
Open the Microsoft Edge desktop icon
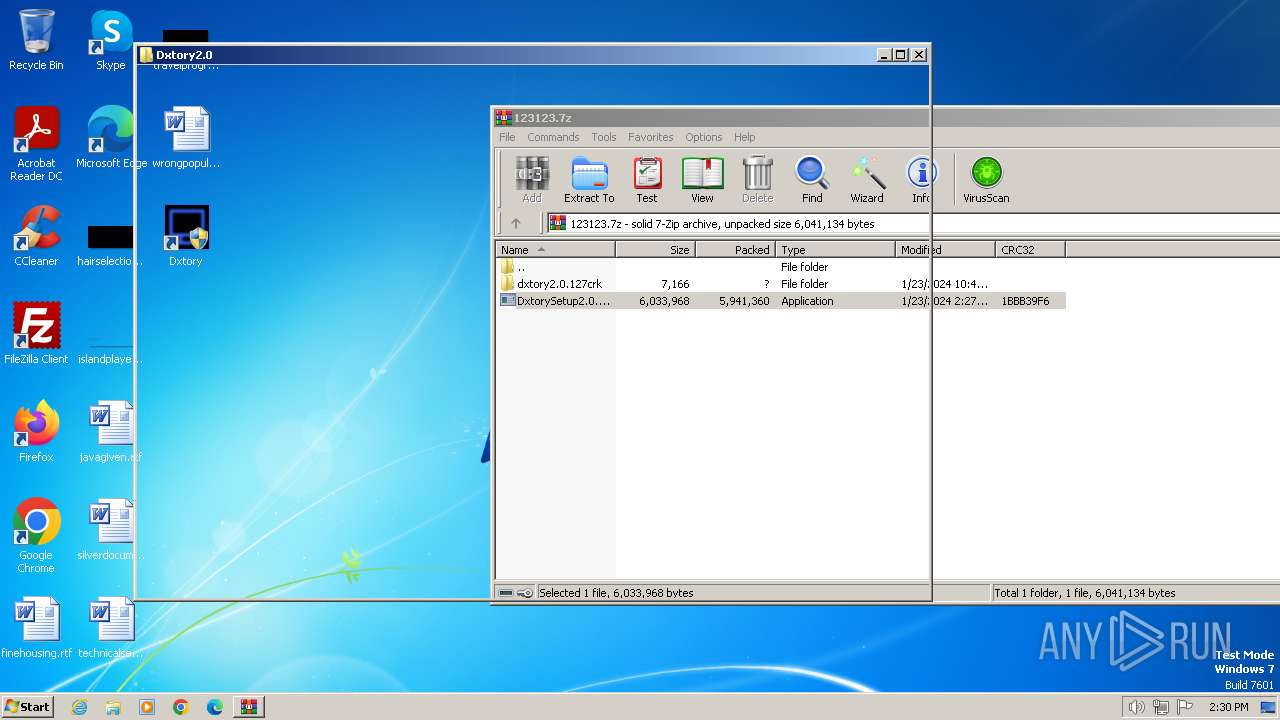[x=111, y=138]
